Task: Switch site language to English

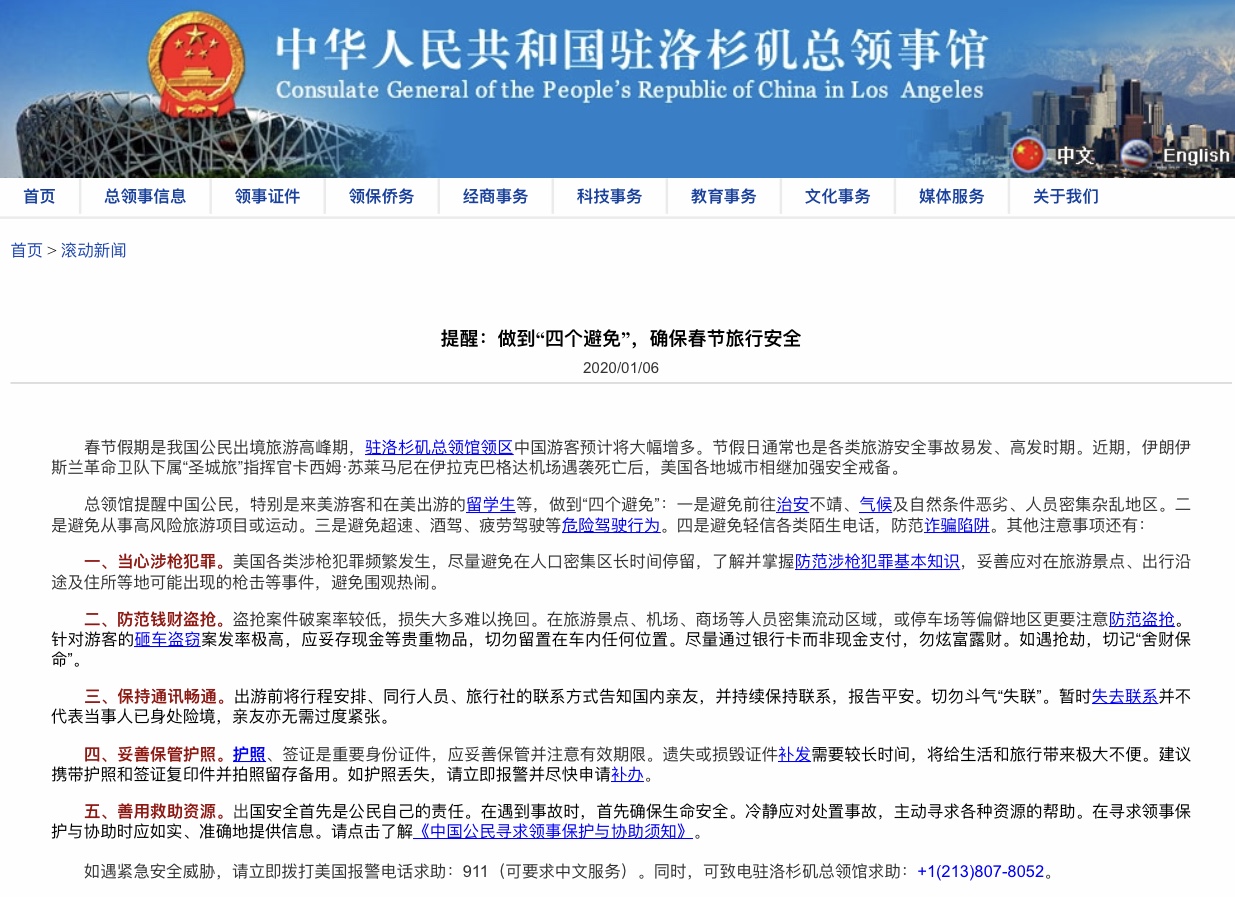Action: click(x=1196, y=156)
